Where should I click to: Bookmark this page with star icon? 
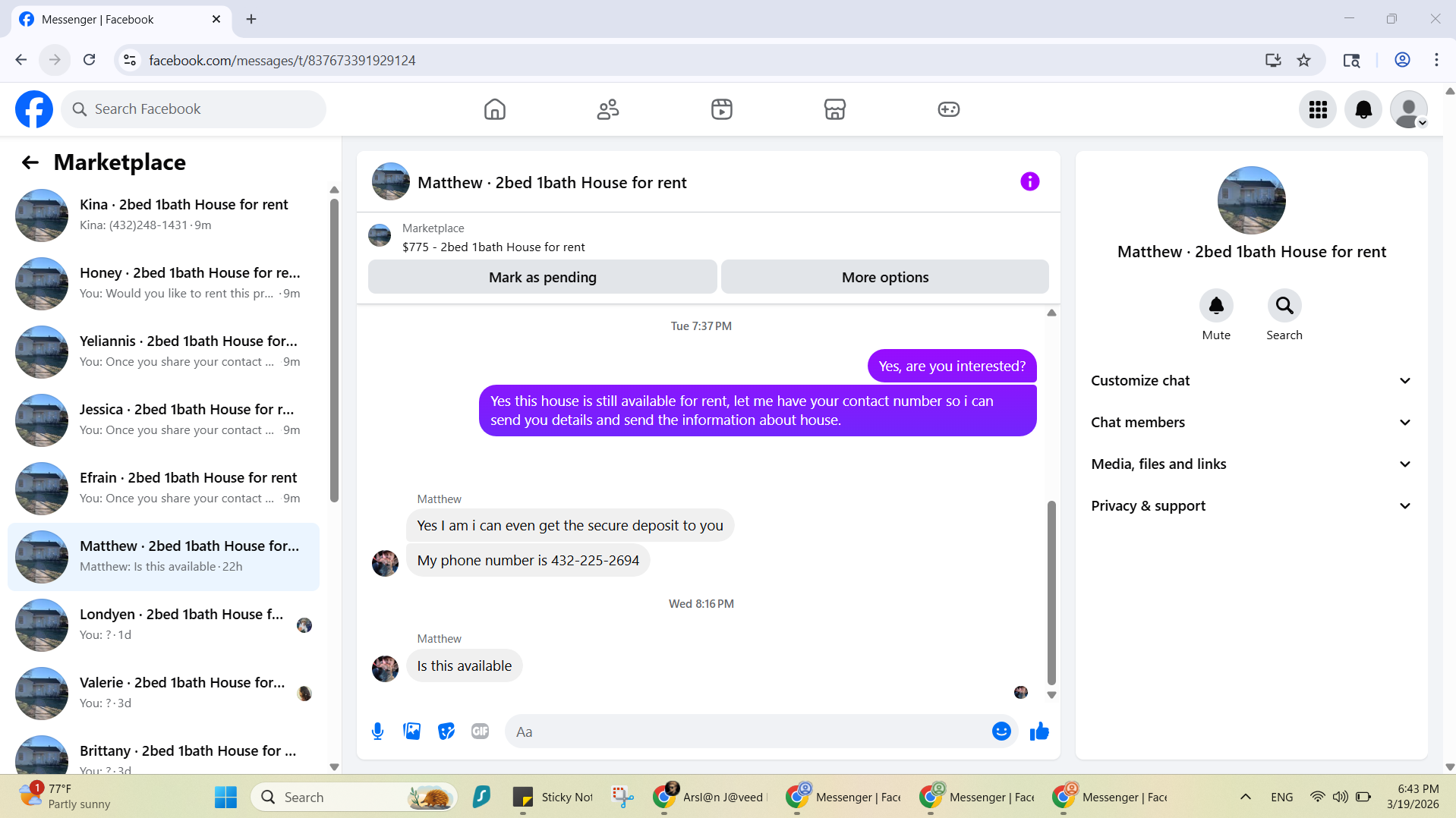pos(1303,60)
